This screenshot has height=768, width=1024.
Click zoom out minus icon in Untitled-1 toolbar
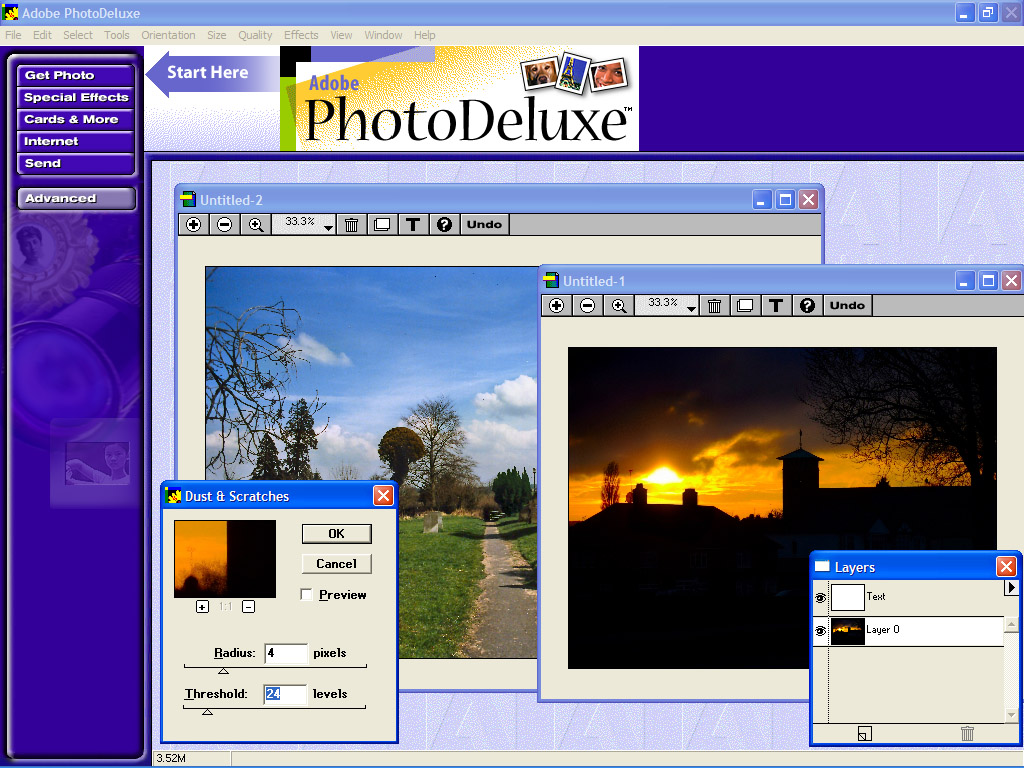(x=588, y=306)
